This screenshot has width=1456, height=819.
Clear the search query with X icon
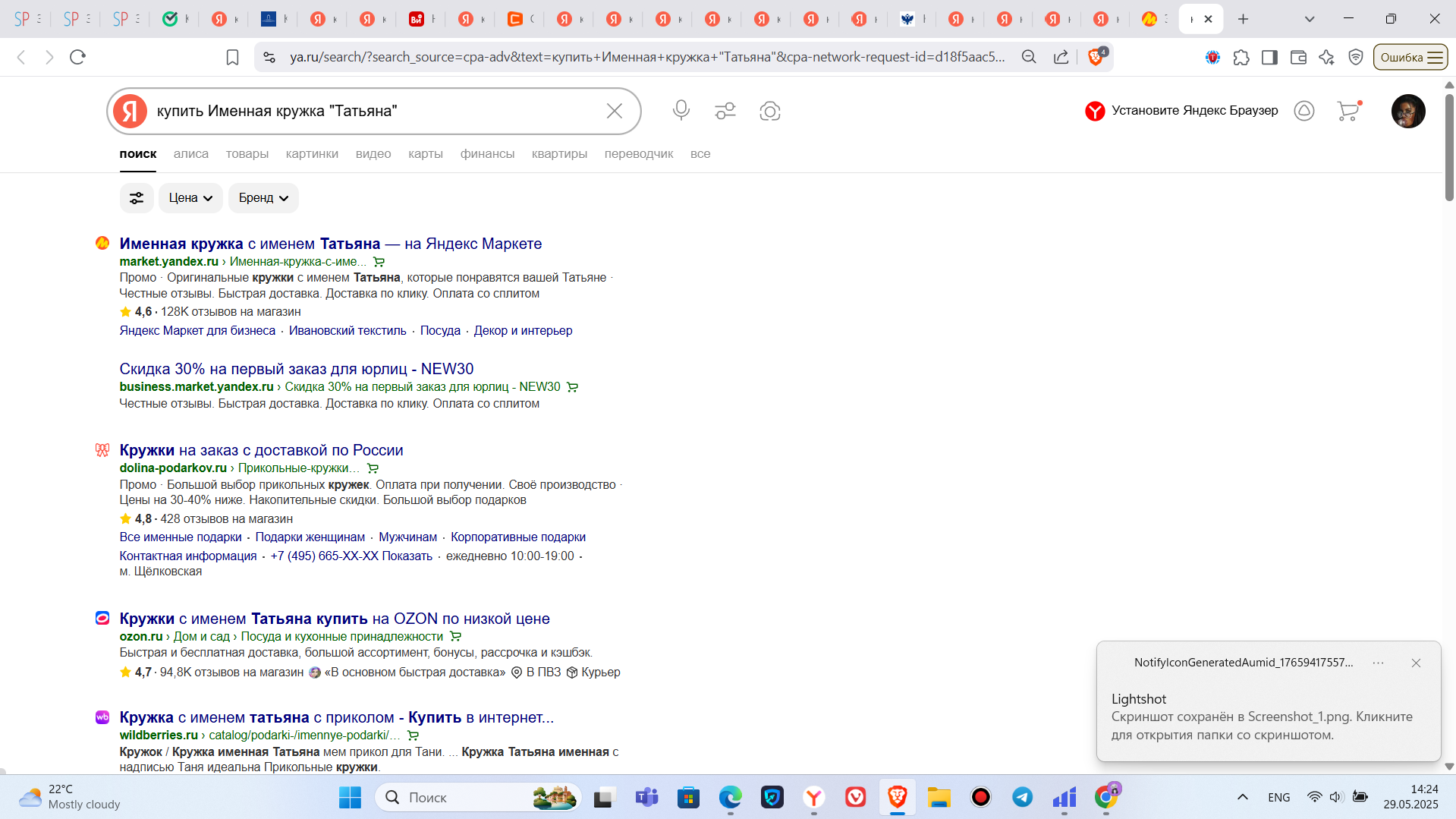point(615,111)
